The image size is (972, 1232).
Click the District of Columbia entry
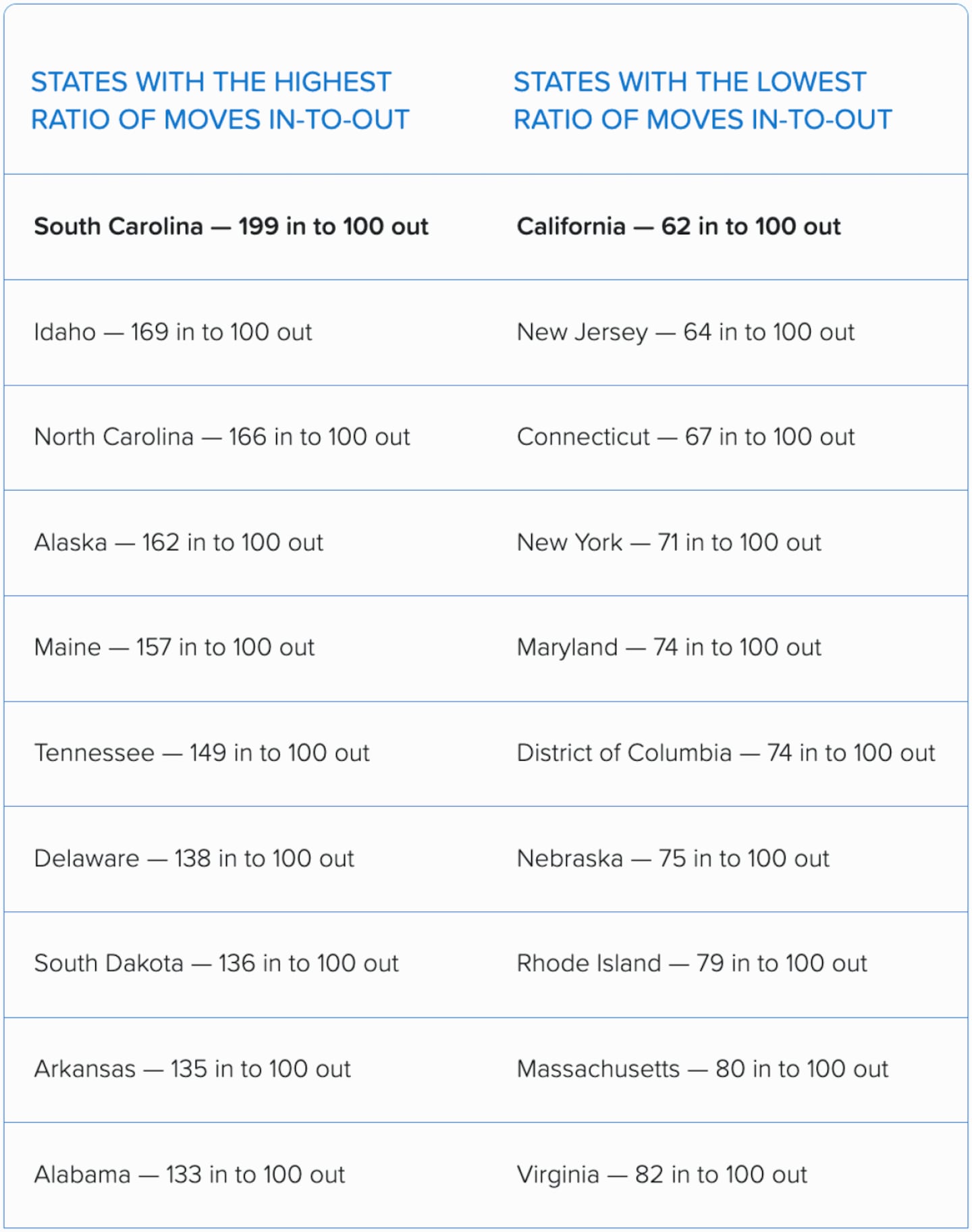pos(726,753)
